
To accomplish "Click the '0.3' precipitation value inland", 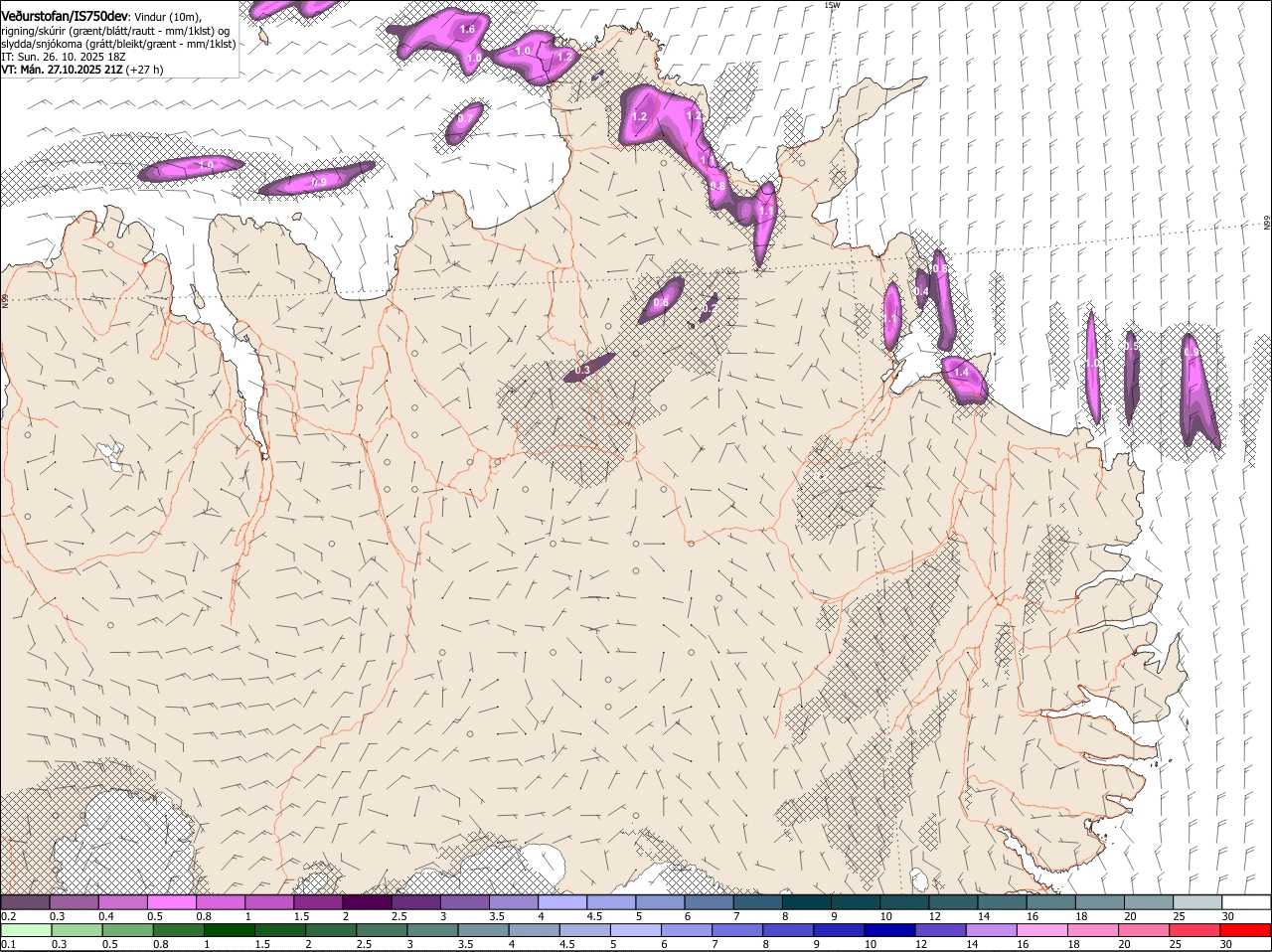I will click(x=582, y=370).
